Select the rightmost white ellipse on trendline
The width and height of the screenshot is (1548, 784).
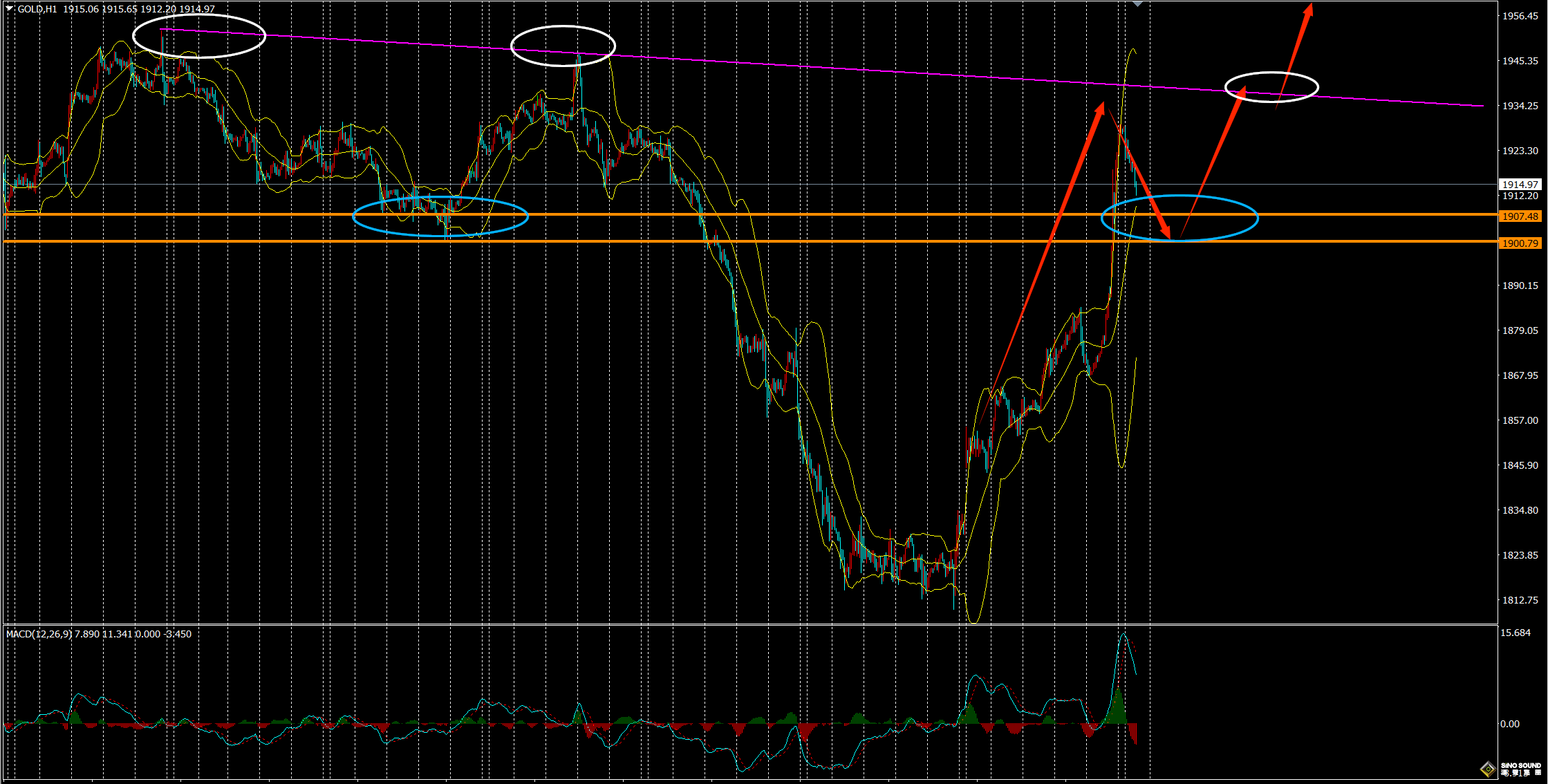1318,87
